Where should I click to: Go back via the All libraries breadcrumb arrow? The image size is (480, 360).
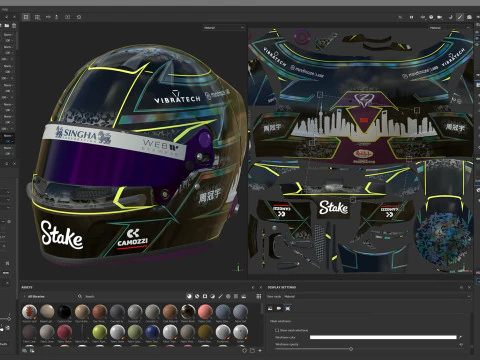pyautogui.click(x=24, y=296)
